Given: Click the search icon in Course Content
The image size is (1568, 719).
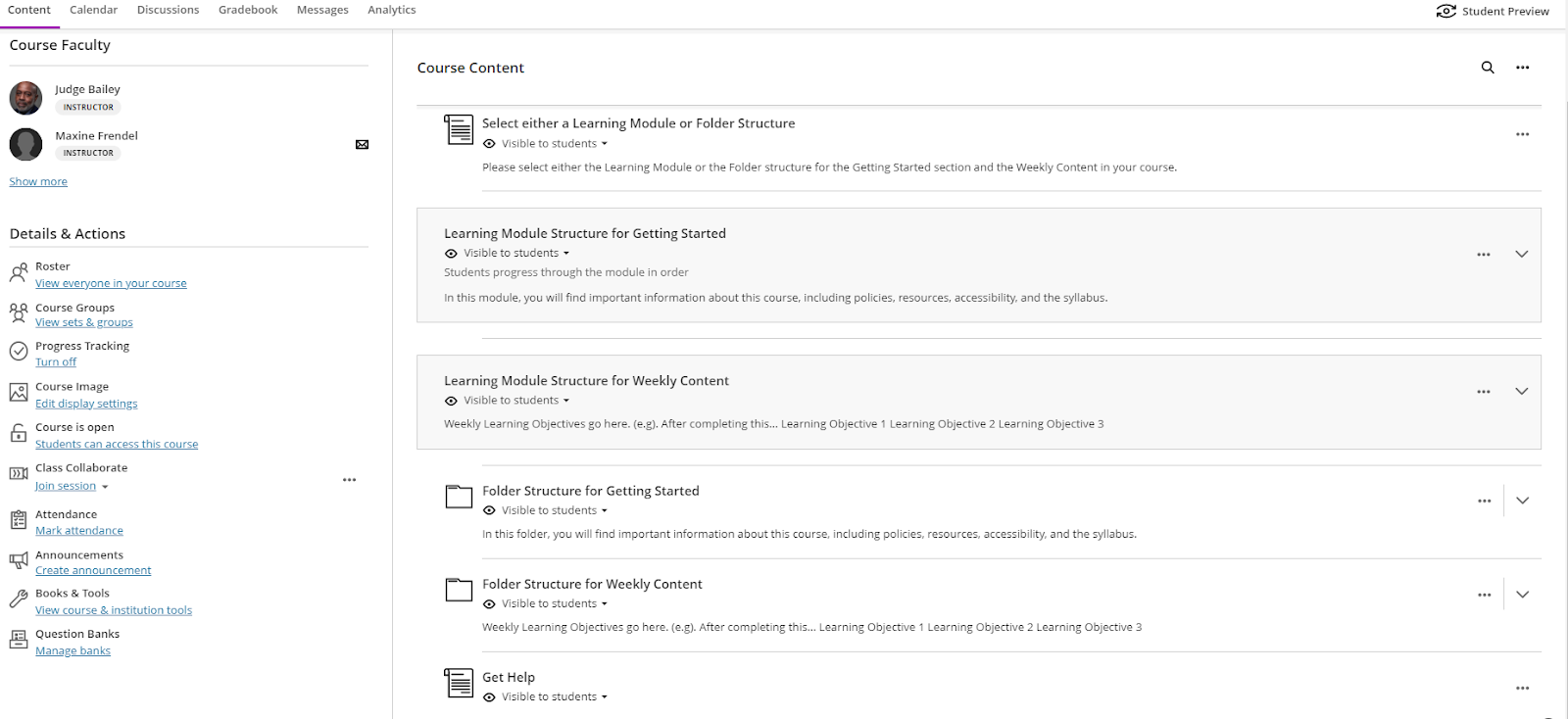Looking at the screenshot, I should point(1488,68).
